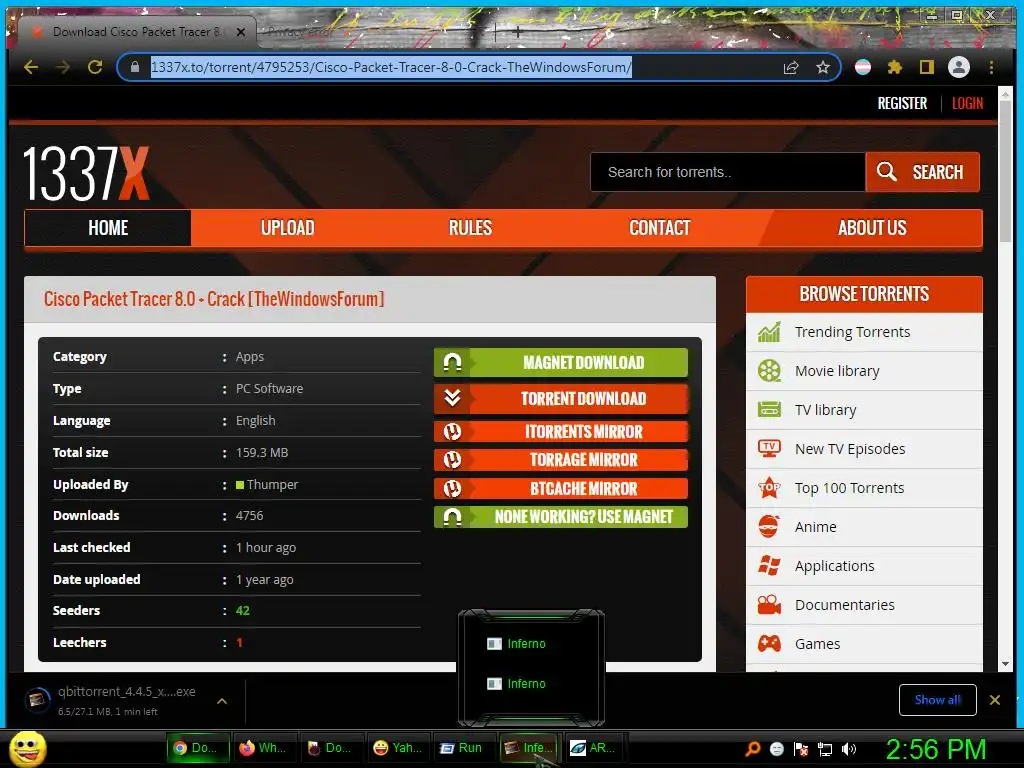The image size is (1024, 768).
Task: Open the REGISTER link
Action: 902,103
